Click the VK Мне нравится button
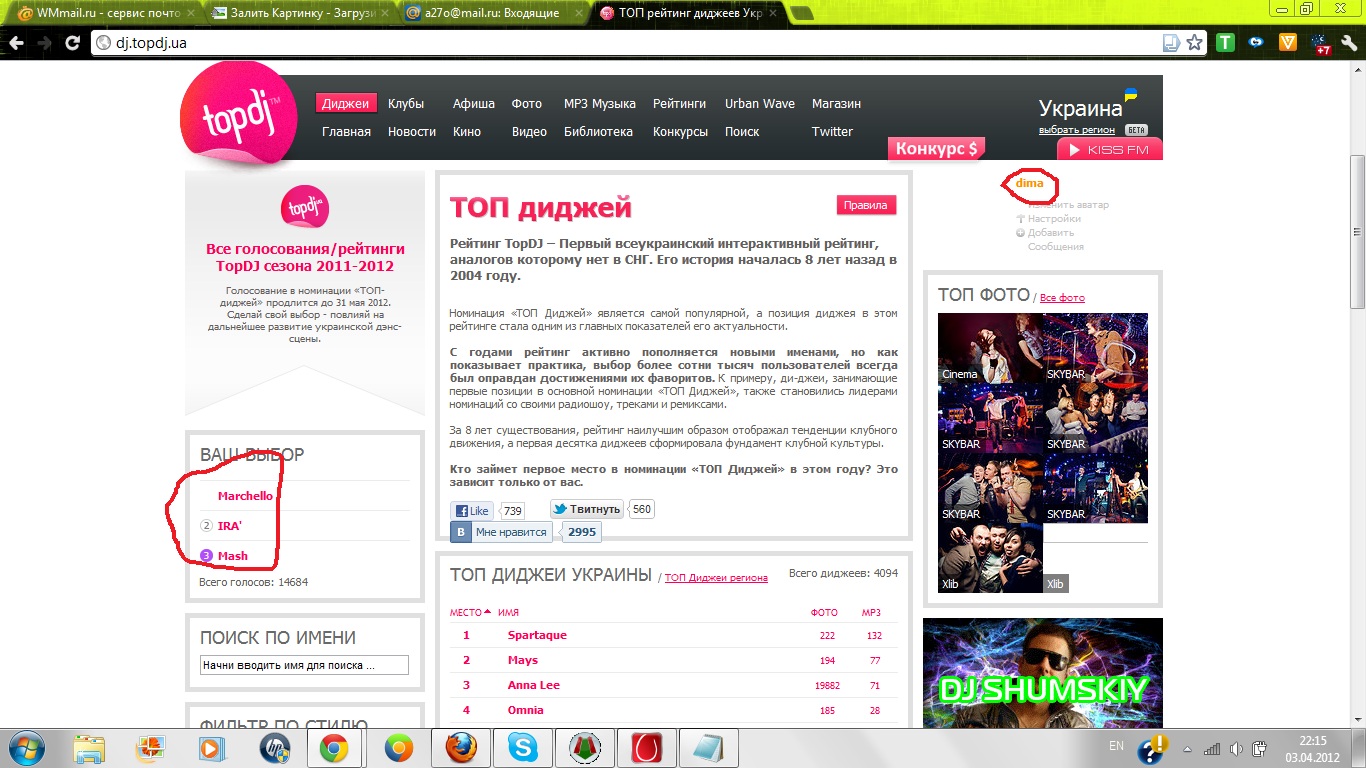Screen dimensions: 1366x768 point(503,532)
